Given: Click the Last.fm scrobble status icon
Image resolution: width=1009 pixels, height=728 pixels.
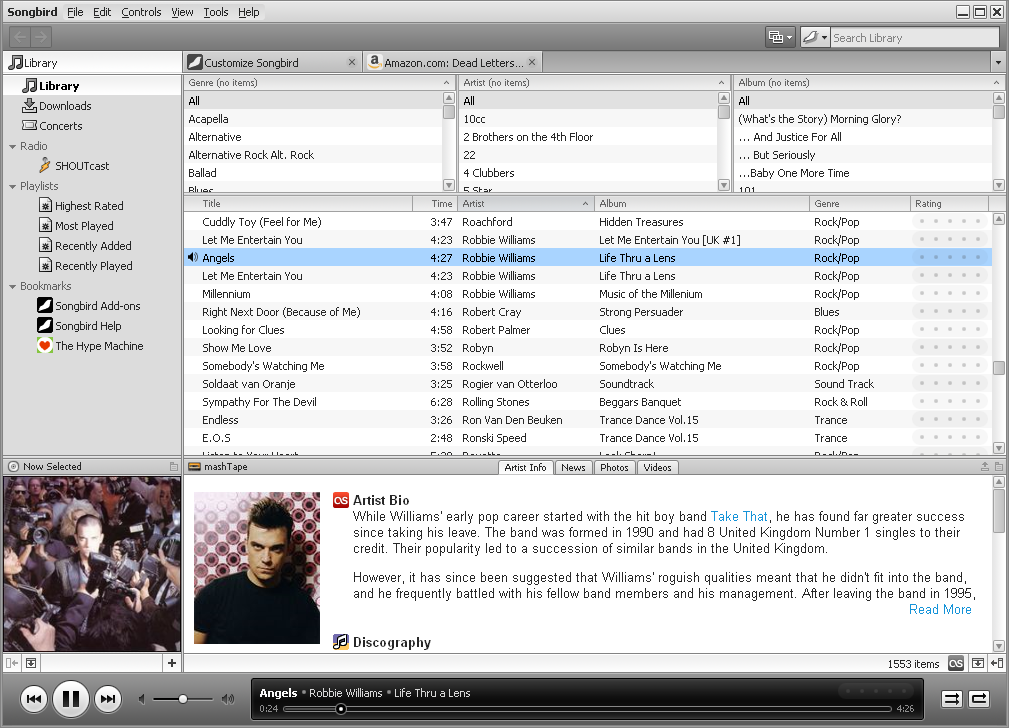Looking at the screenshot, I should [x=956, y=663].
